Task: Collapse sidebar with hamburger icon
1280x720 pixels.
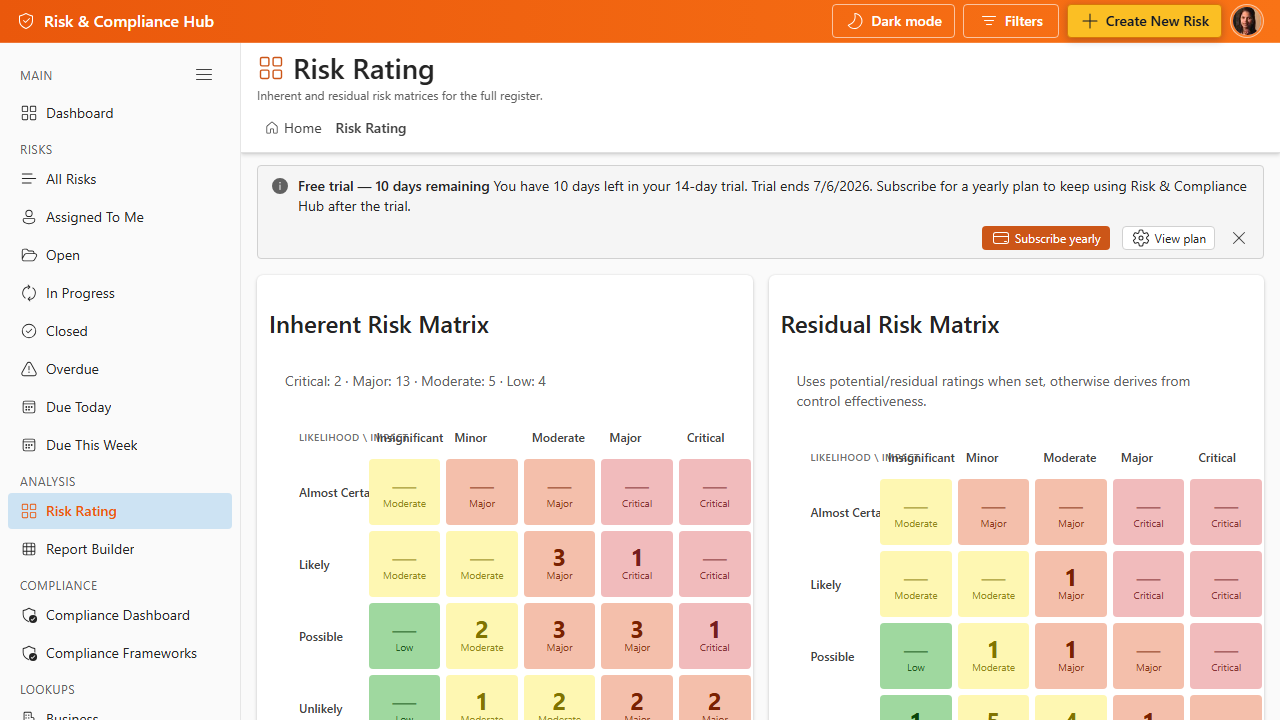Action: tap(204, 75)
